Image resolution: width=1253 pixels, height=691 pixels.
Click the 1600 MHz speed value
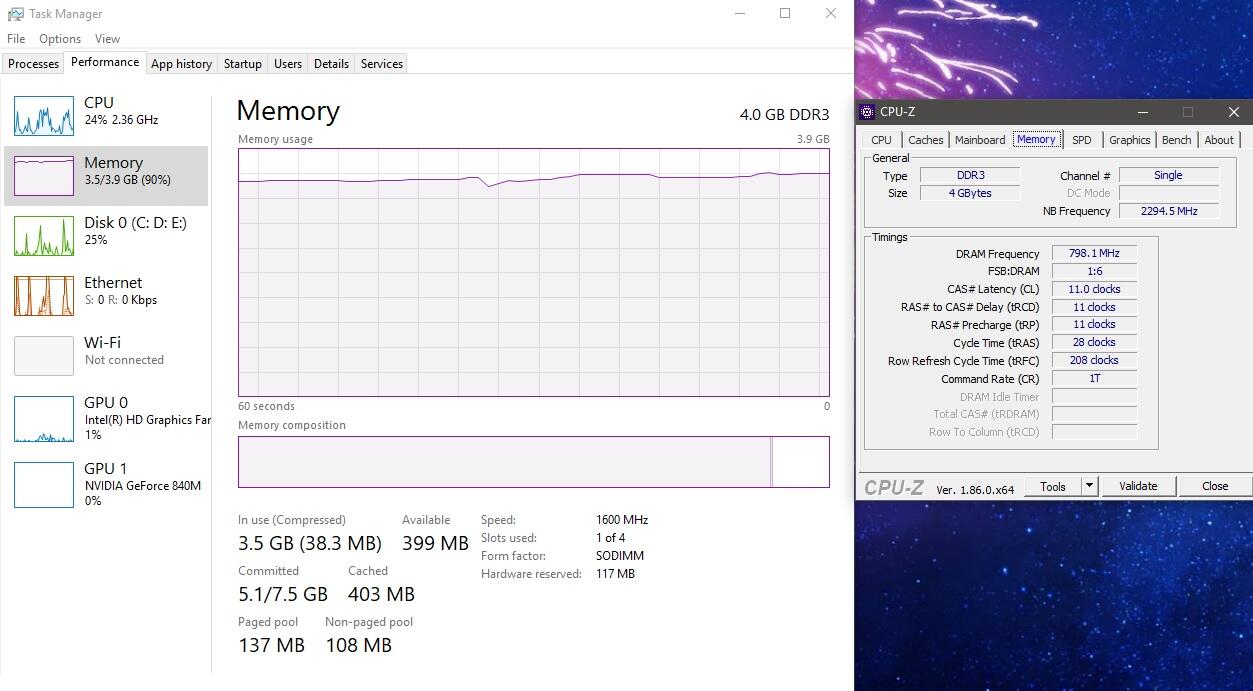pos(622,520)
